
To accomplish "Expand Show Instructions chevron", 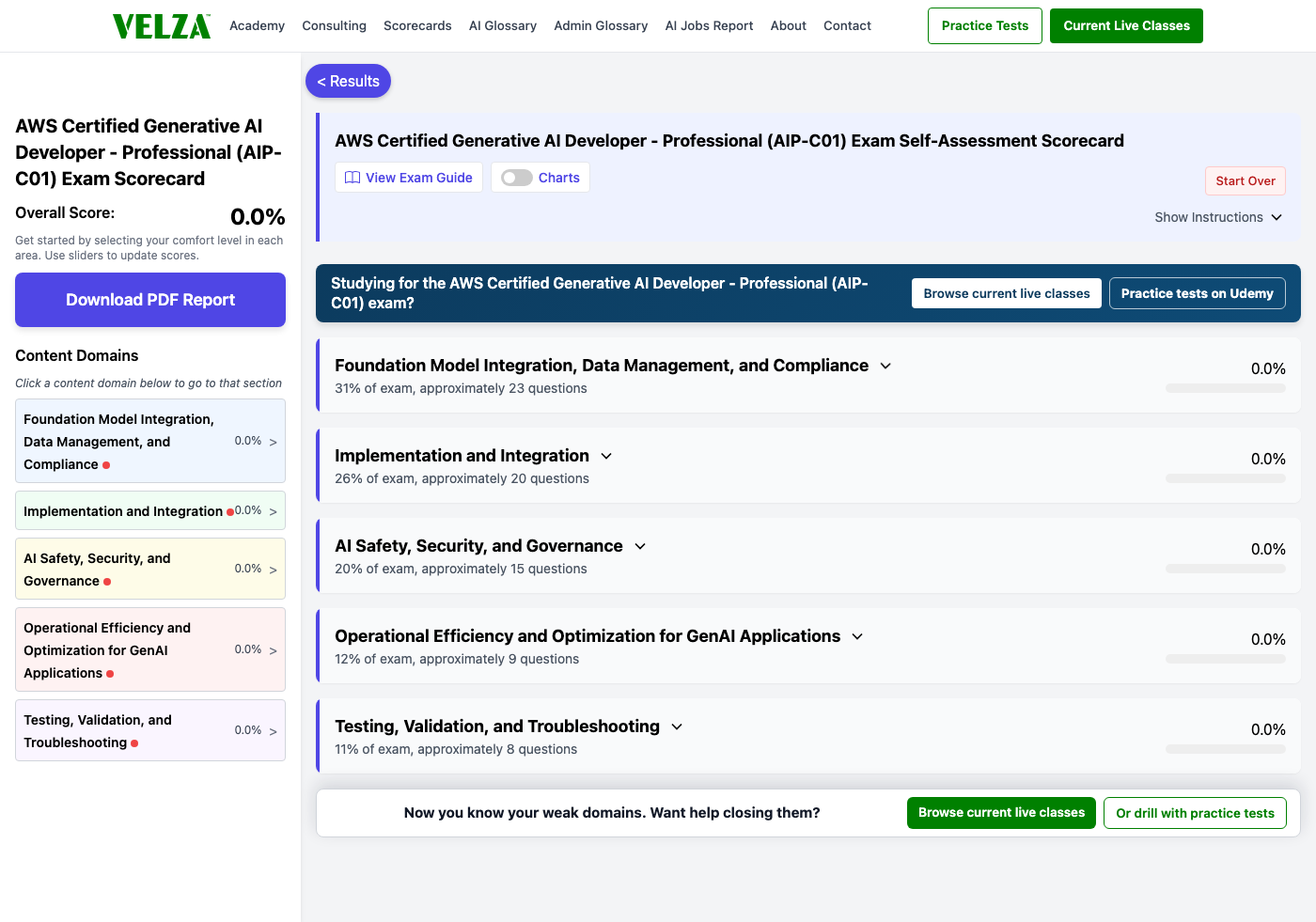I will click(1277, 217).
